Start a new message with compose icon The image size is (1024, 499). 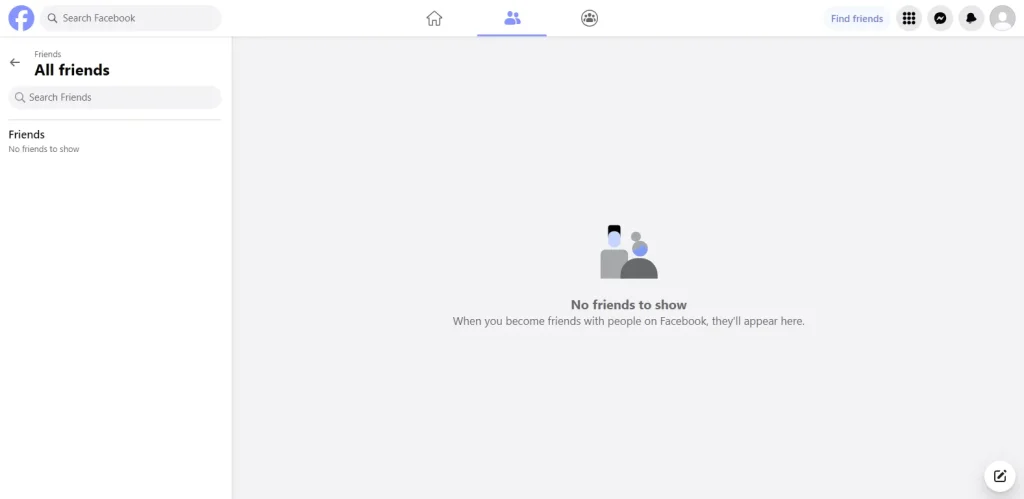[x=1000, y=476]
